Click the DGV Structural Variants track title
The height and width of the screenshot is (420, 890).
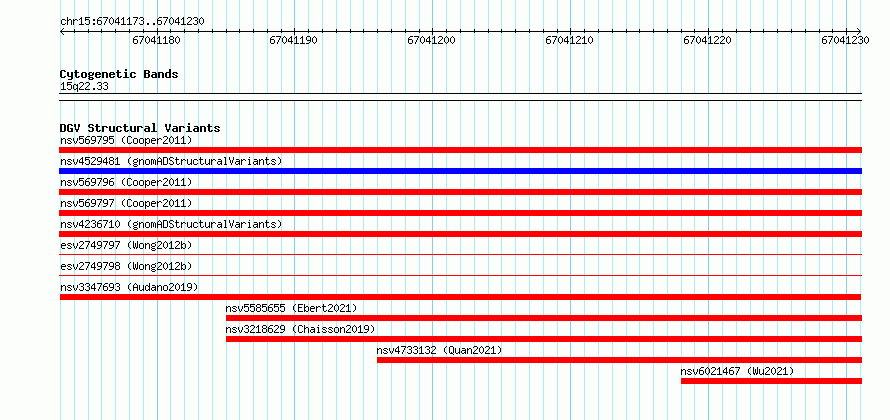(x=140, y=128)
